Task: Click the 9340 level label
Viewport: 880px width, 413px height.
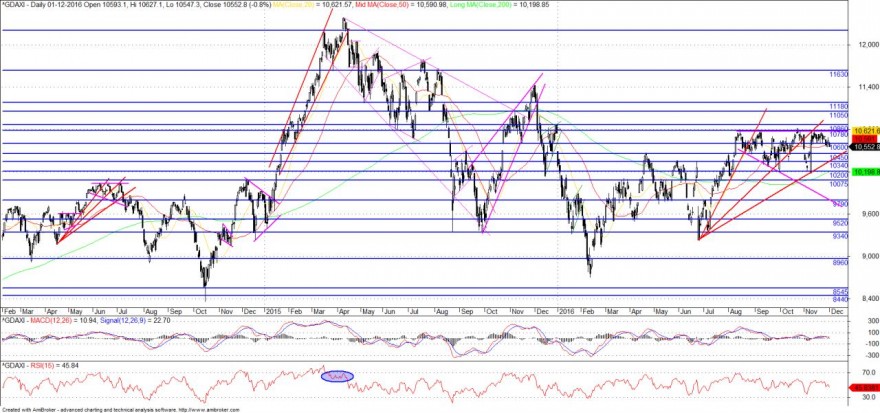Action: 840,236
